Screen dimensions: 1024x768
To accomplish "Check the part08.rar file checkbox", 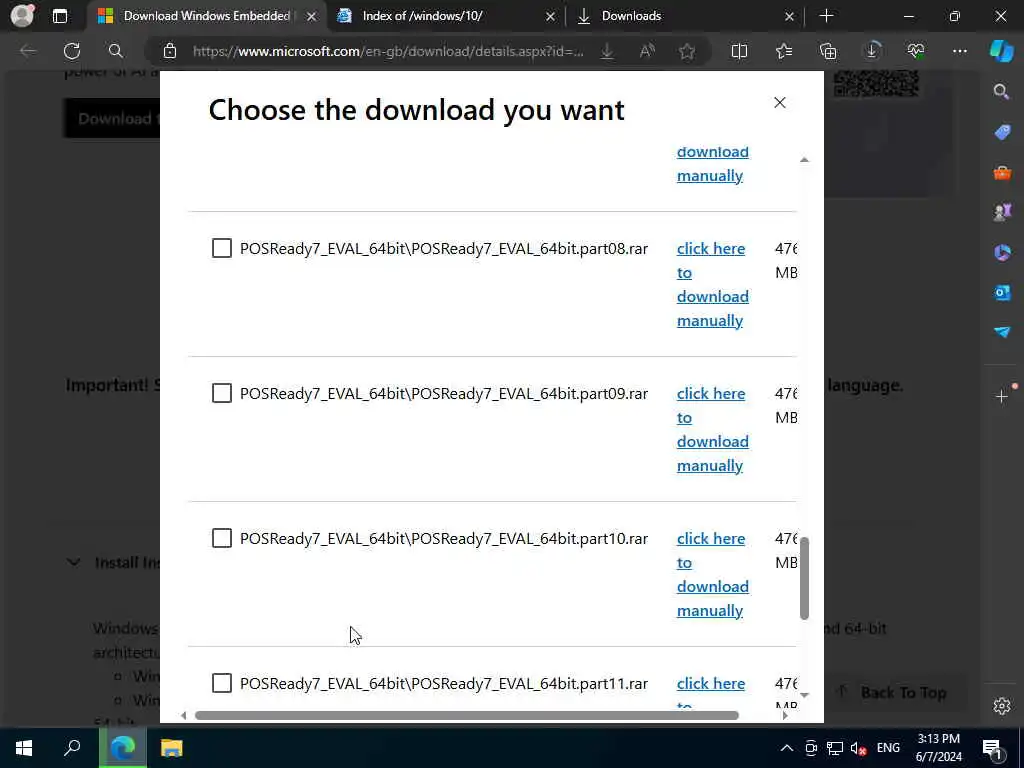I will click(x=222, y=248).
